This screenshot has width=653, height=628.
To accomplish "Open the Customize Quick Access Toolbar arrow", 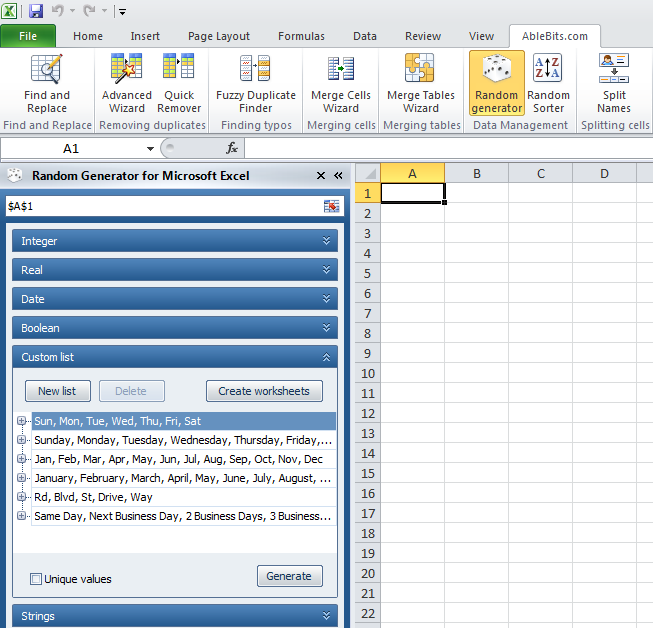I will coord(122,12).
